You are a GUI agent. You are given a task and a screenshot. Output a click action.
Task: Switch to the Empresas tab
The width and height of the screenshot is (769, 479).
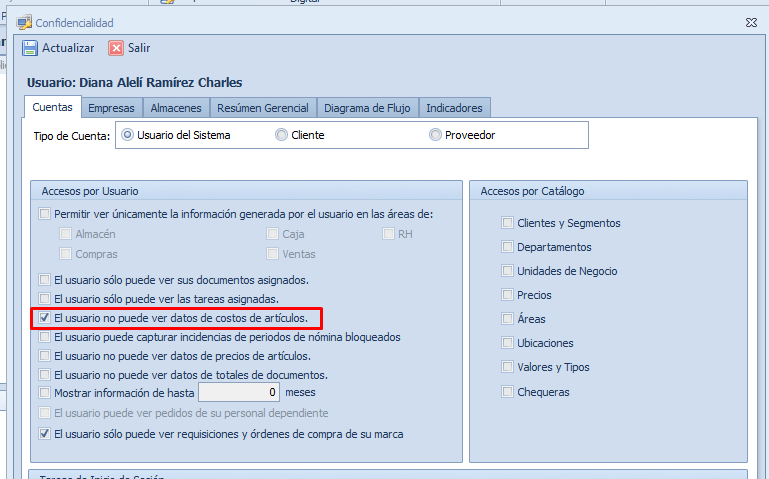pyautogui.click(x=111, y=108)
